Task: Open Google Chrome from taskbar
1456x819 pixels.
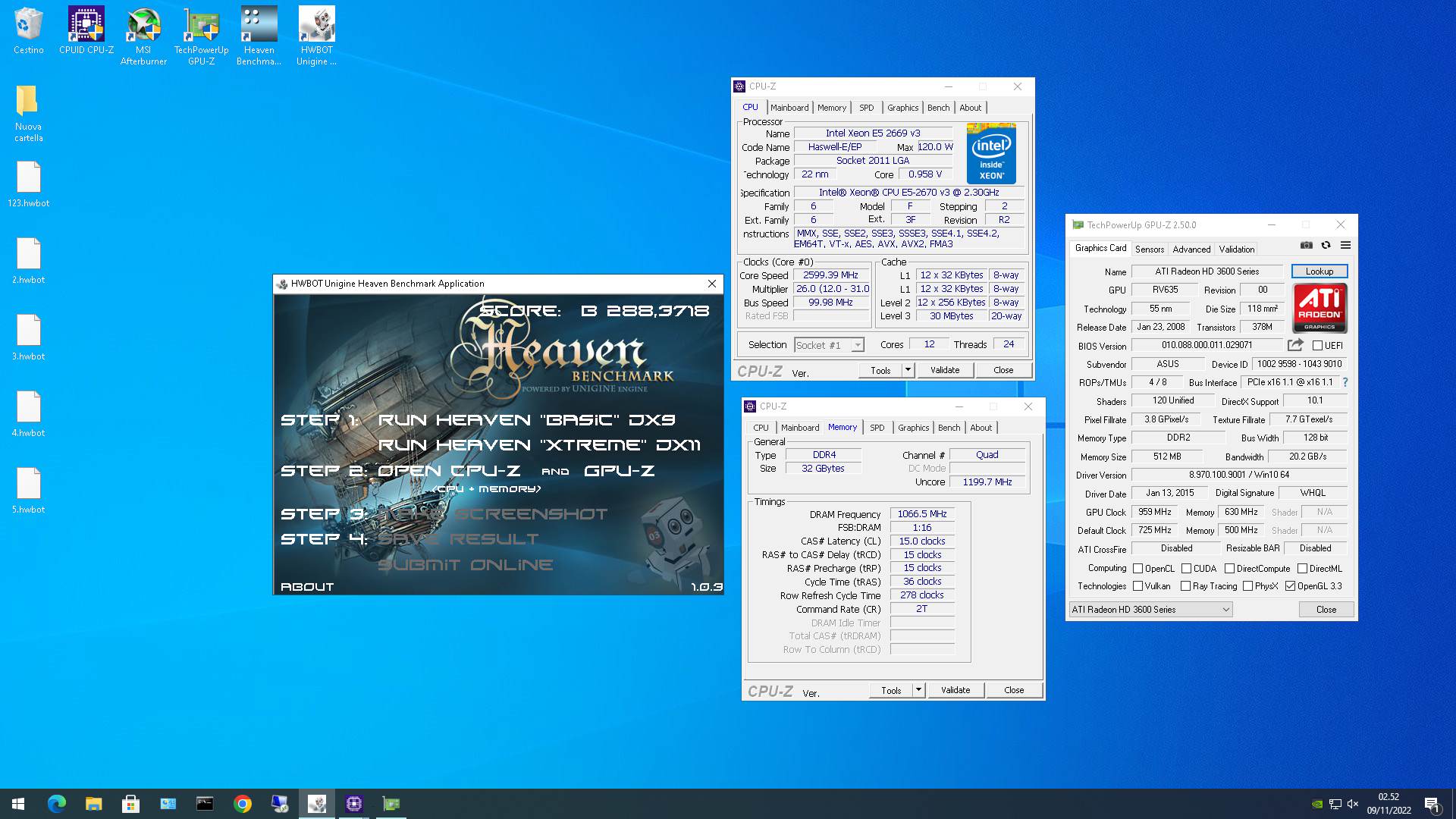Action: pos(243,804)
